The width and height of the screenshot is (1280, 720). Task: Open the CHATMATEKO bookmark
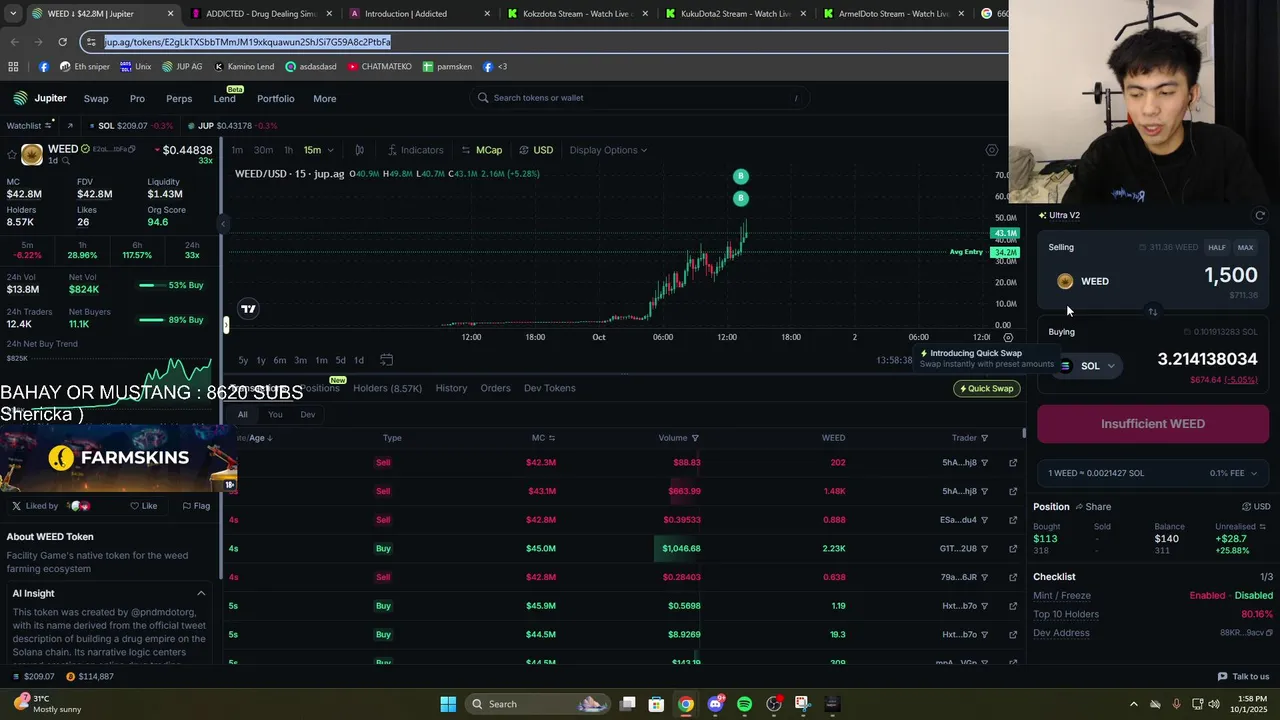[380, 67]
